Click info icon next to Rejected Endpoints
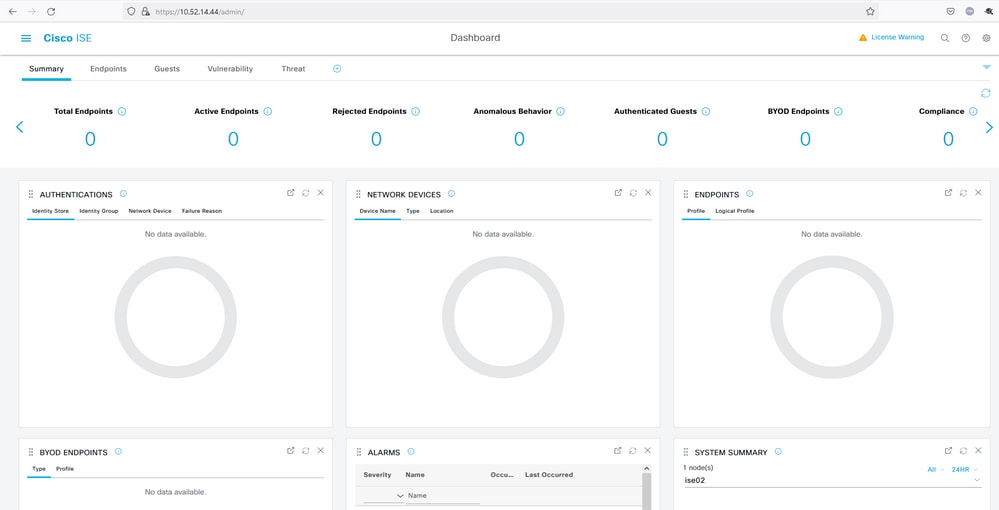Screen dimensions: 999x510 point(415,111)
